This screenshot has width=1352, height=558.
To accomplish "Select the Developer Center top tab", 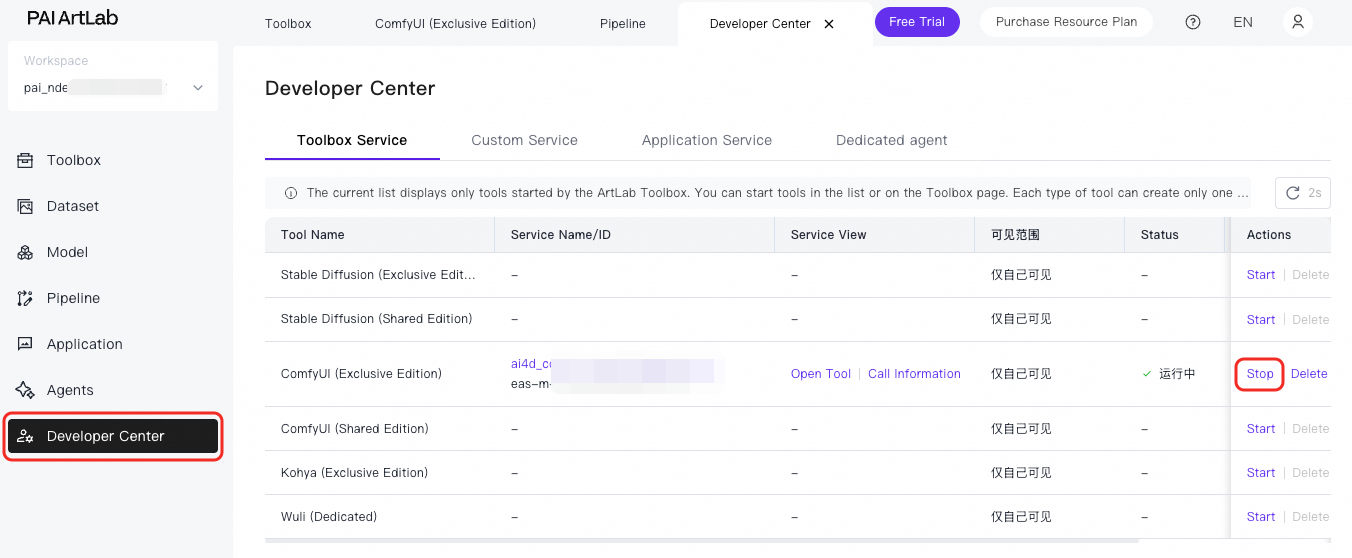I will (760, 24).
